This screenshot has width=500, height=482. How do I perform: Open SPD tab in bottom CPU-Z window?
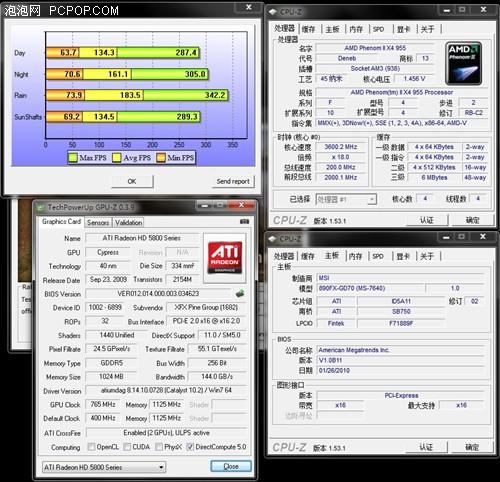pyautogui.click(x=378, y=256)
